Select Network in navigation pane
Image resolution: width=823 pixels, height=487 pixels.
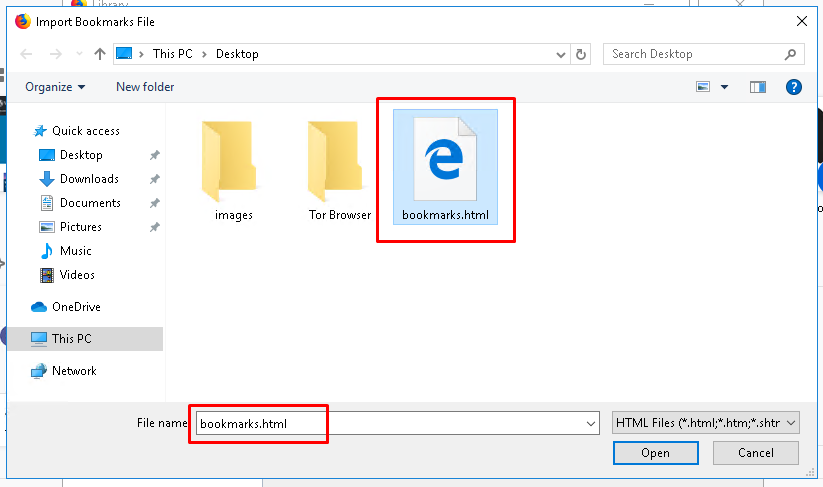click(x=73, y=371)
